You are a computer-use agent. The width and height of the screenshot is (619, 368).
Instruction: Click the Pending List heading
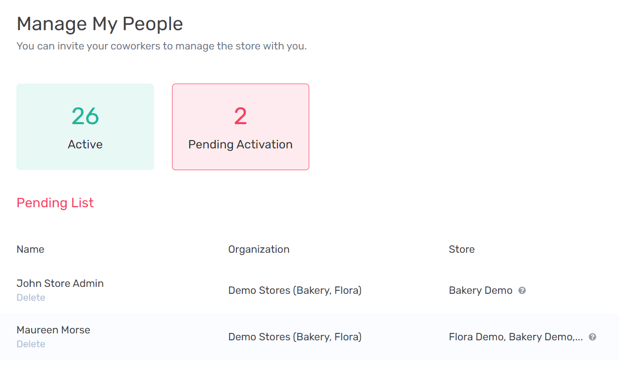pos(55,203)
